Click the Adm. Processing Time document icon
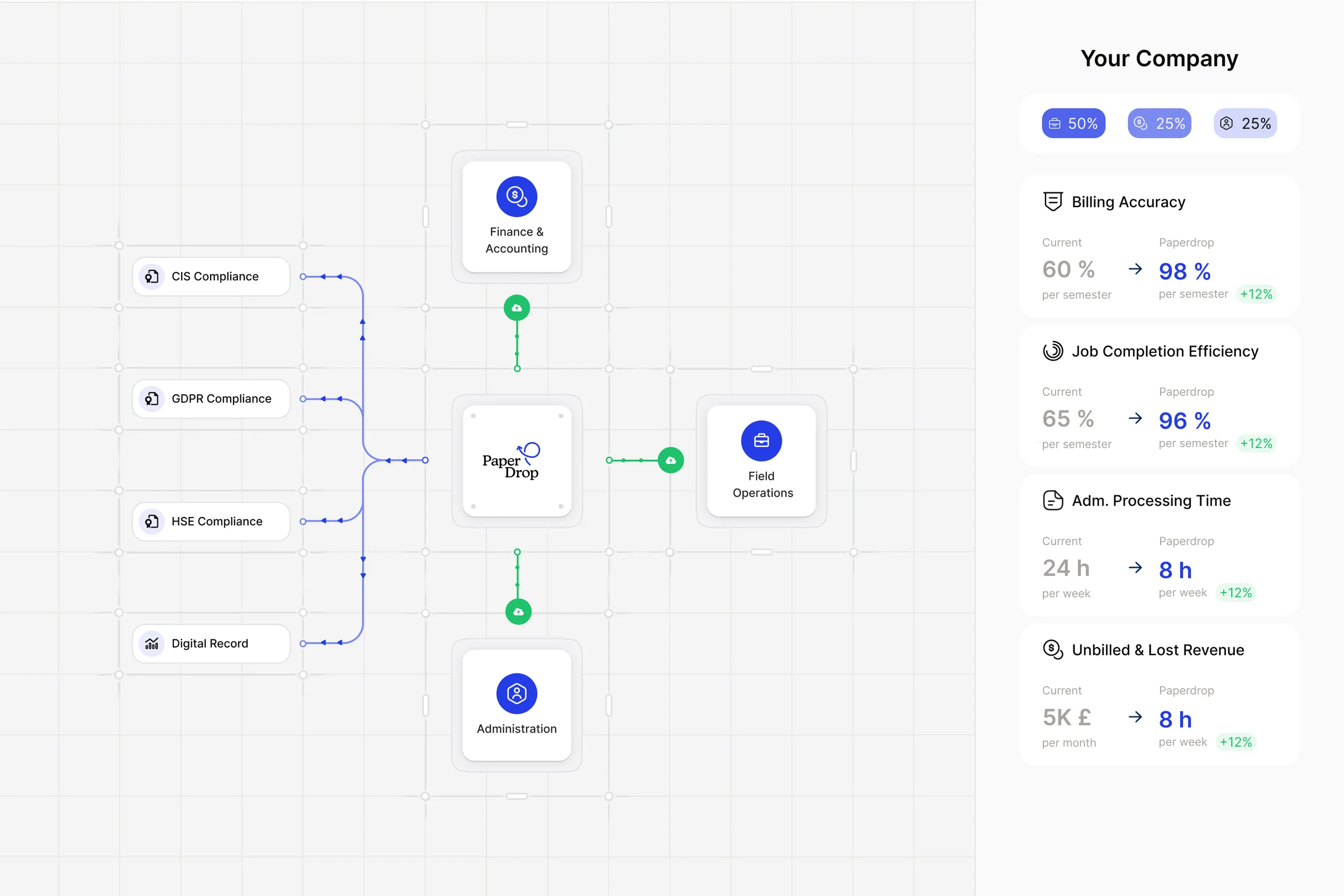 (1053, 500)
